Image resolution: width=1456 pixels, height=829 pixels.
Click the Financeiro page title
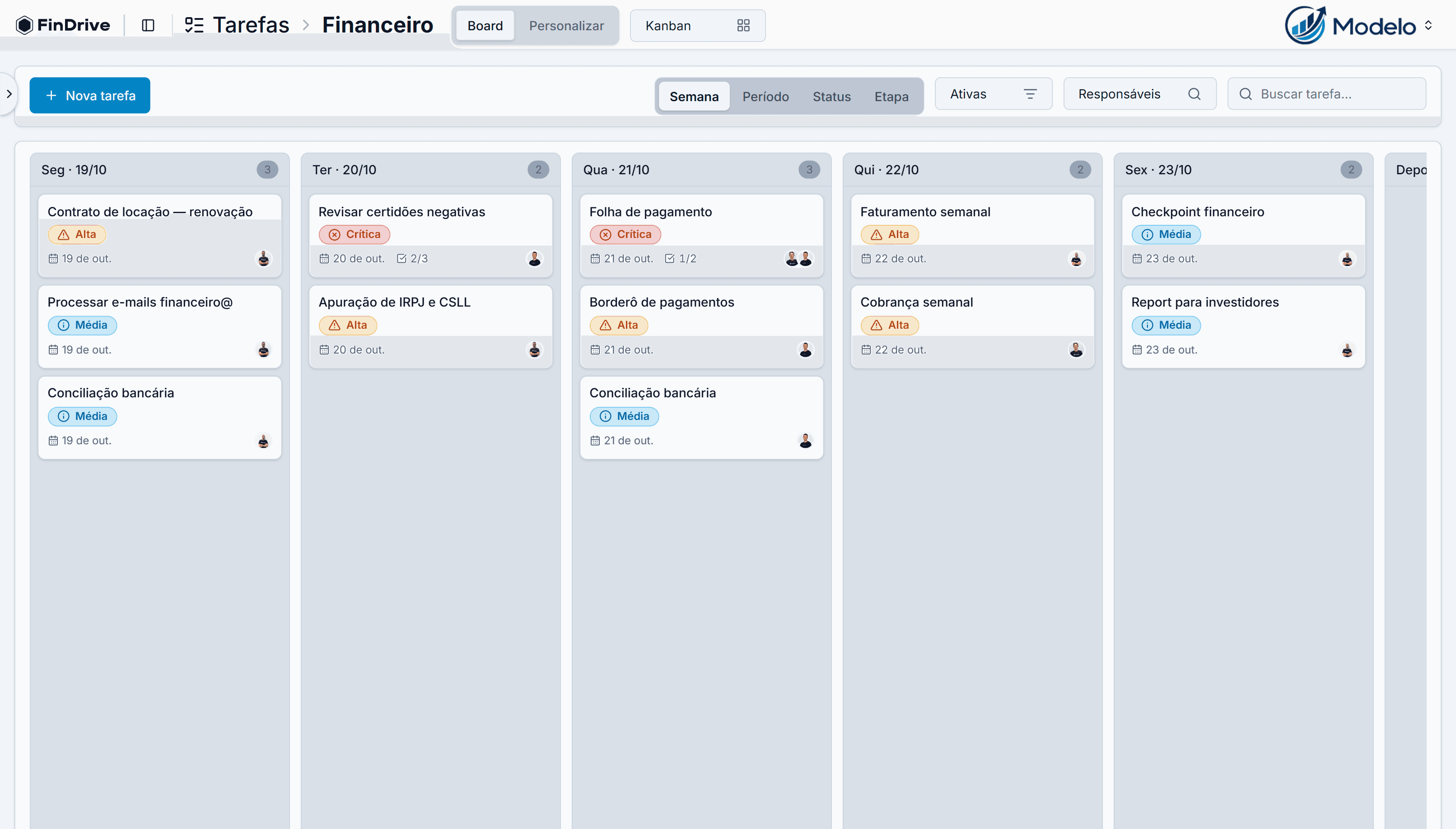[x=378, y=25]
